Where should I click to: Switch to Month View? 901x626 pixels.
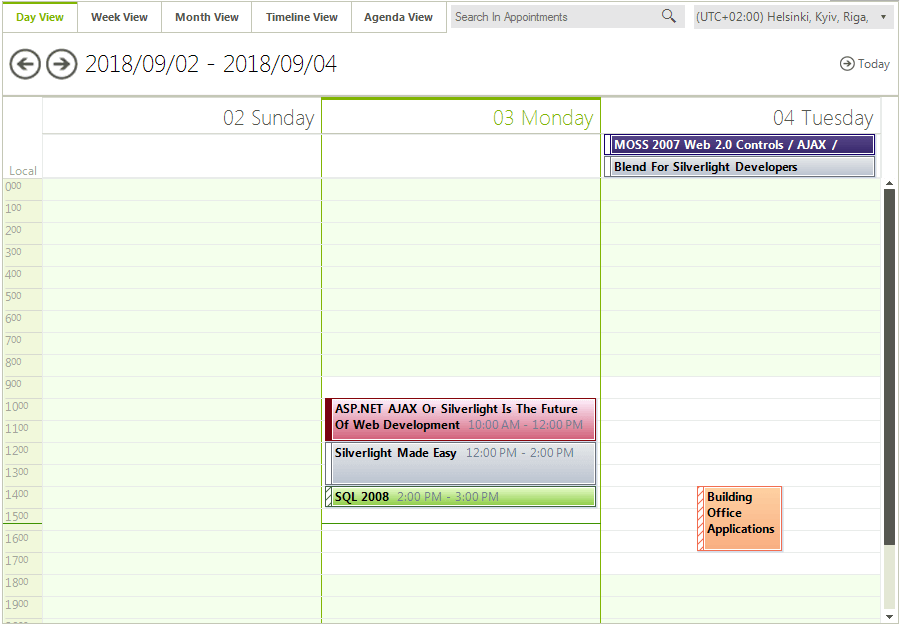point(206,17)
